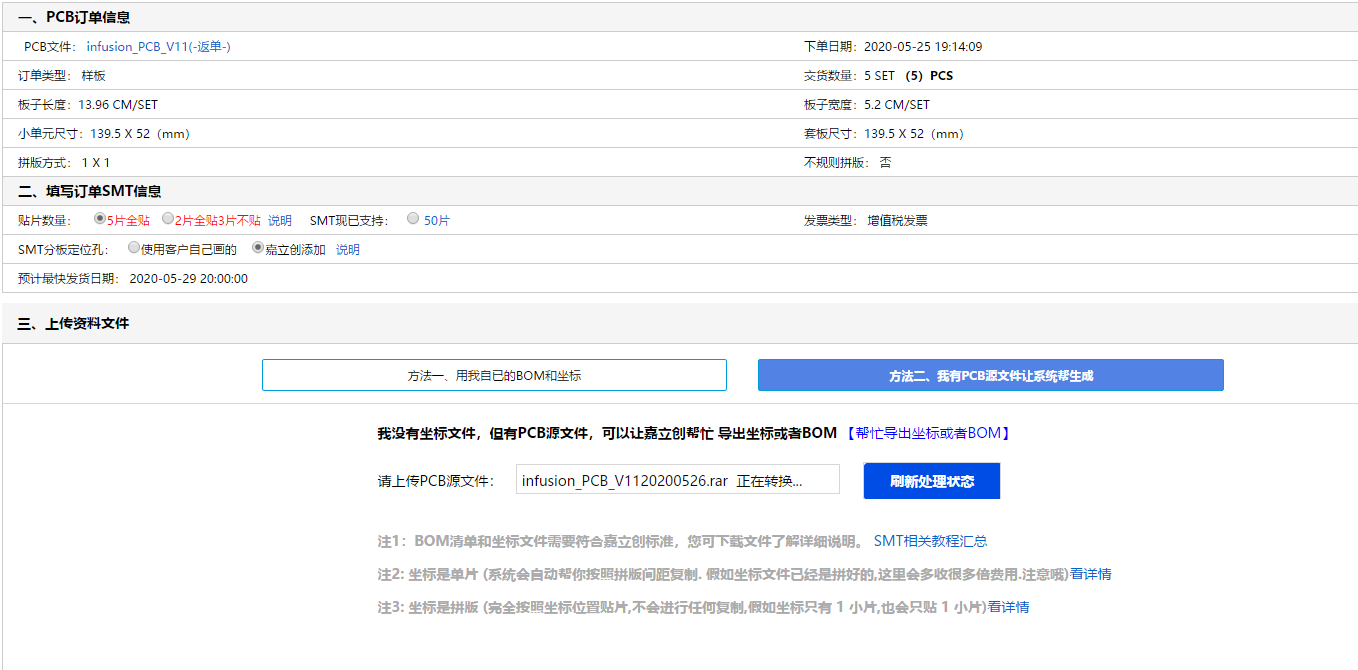Select the 嘉立创添加 positioning hole option

(257, 248)
